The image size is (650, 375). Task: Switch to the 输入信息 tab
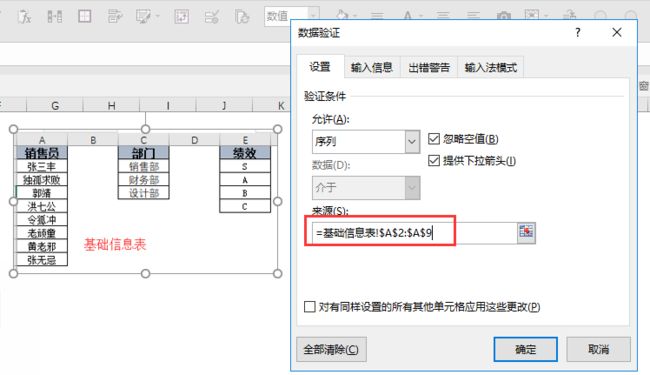371,68
